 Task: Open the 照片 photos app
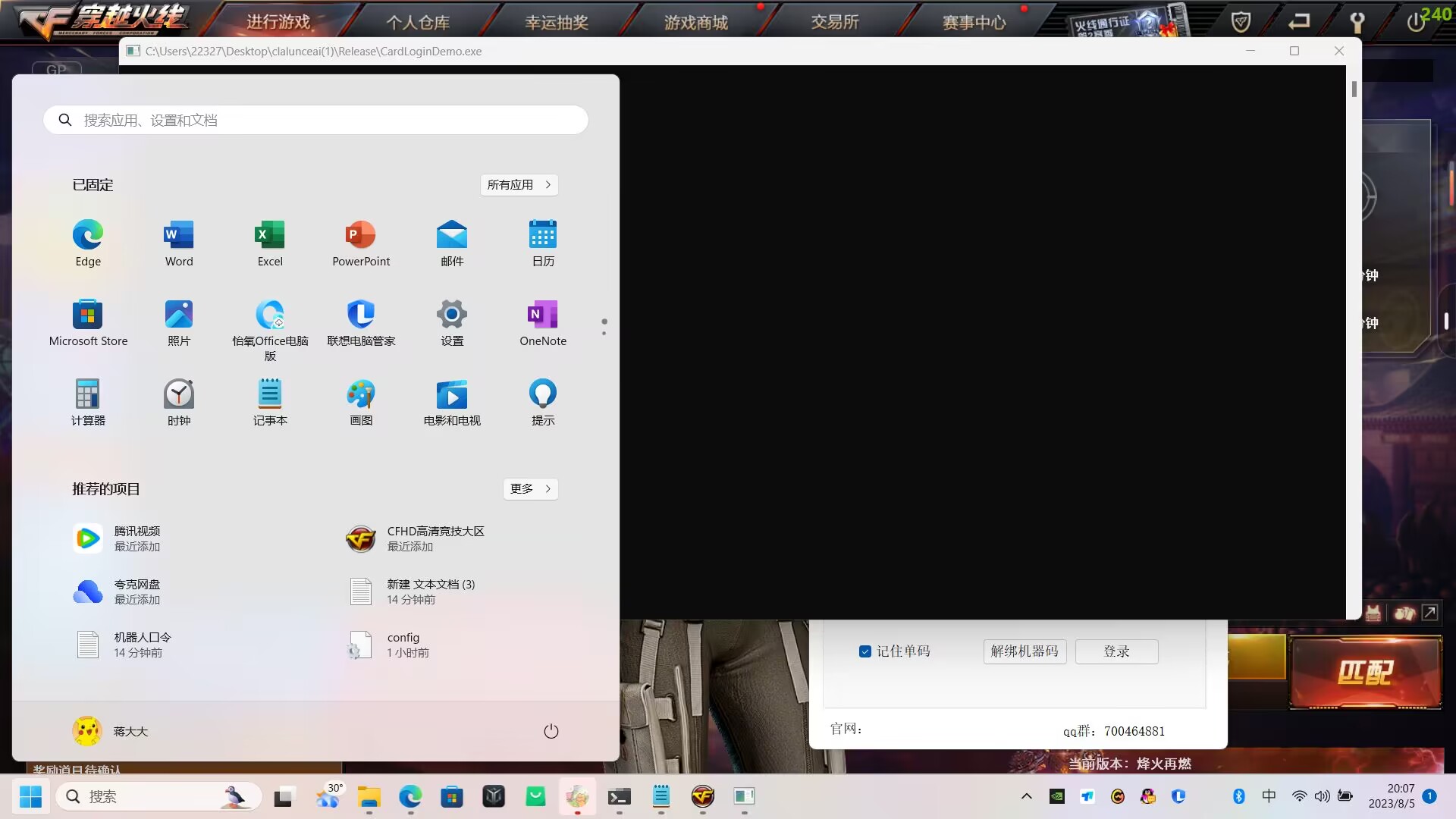click(x=179, y=323)
